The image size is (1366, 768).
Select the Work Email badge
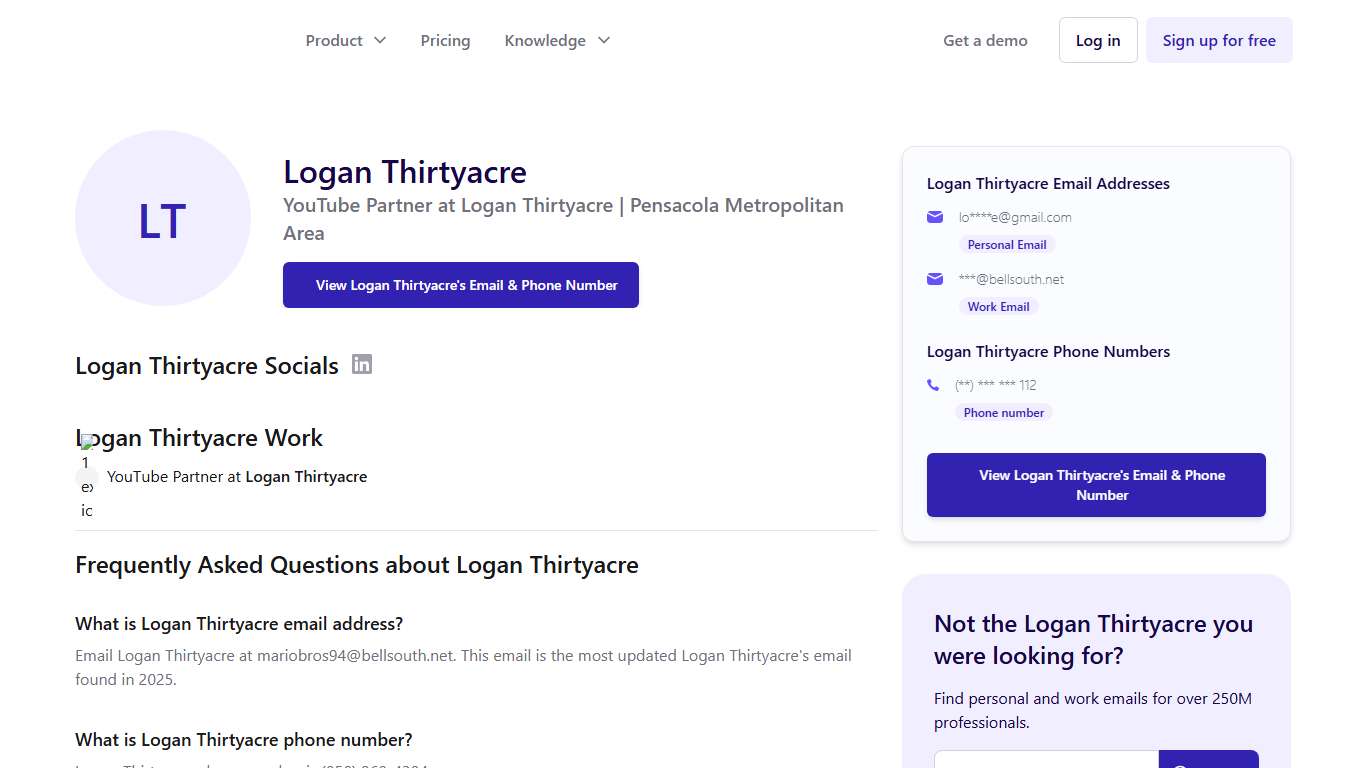[x=998, y=306]
